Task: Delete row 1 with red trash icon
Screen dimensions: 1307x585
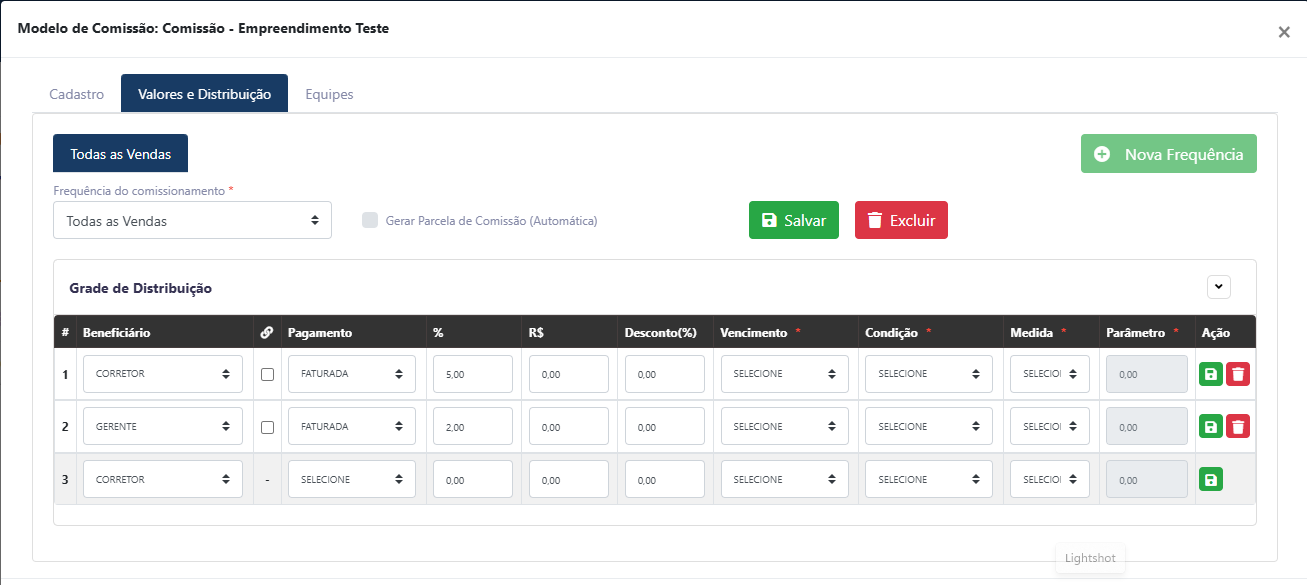Action: click(x=1238, y=374)
